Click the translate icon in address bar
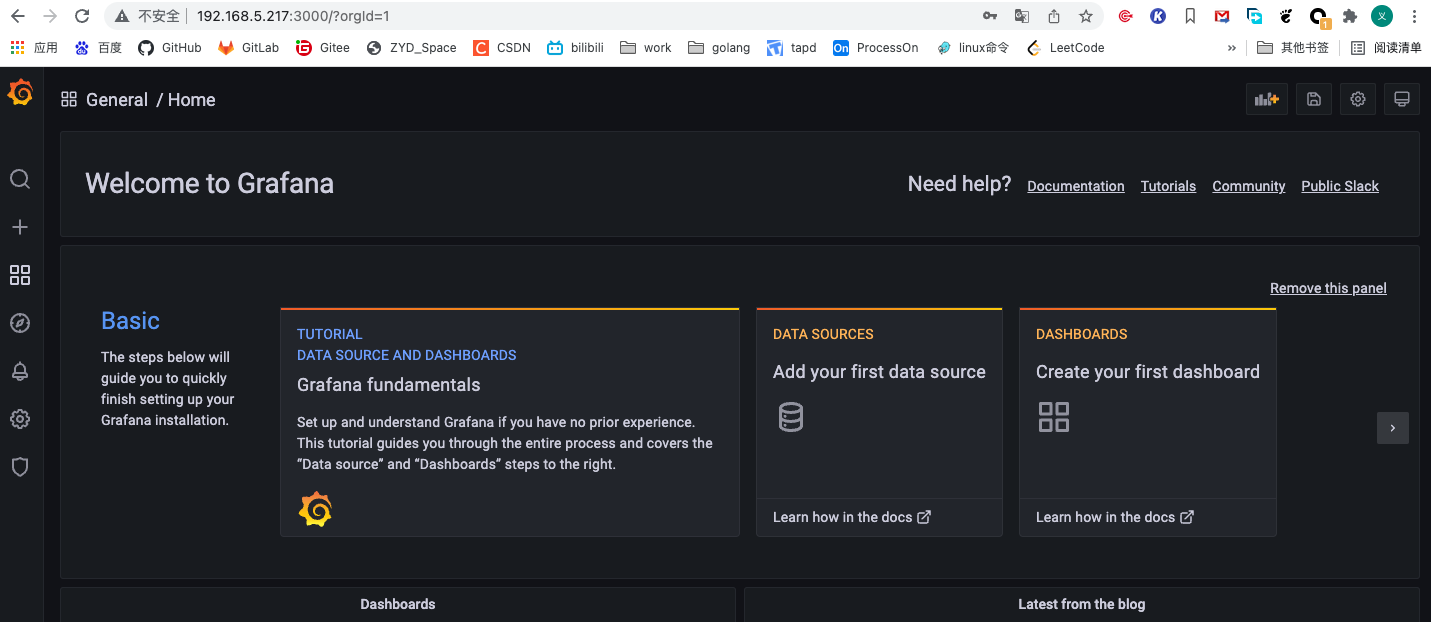 [1022, 16]
